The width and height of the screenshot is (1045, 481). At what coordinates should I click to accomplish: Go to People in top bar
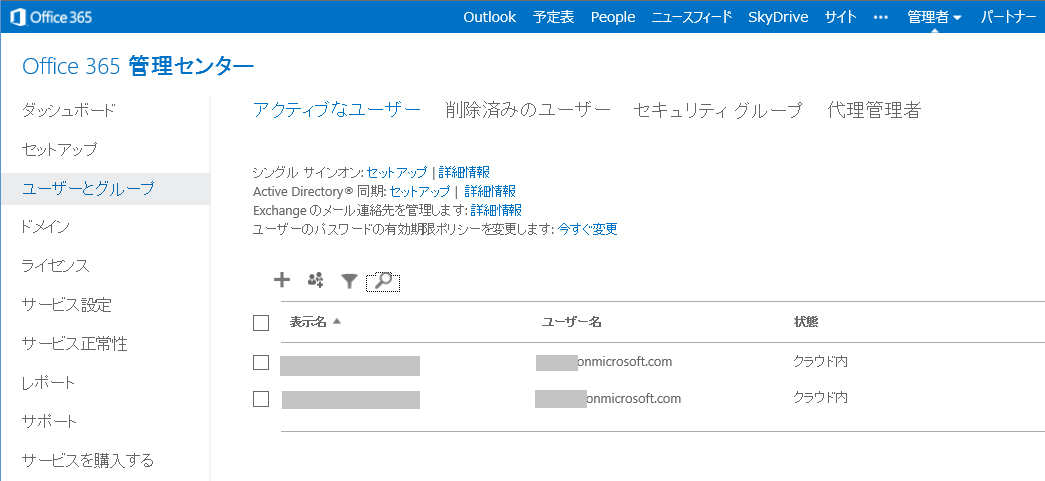pyautogui.click(x=613, y=17)
